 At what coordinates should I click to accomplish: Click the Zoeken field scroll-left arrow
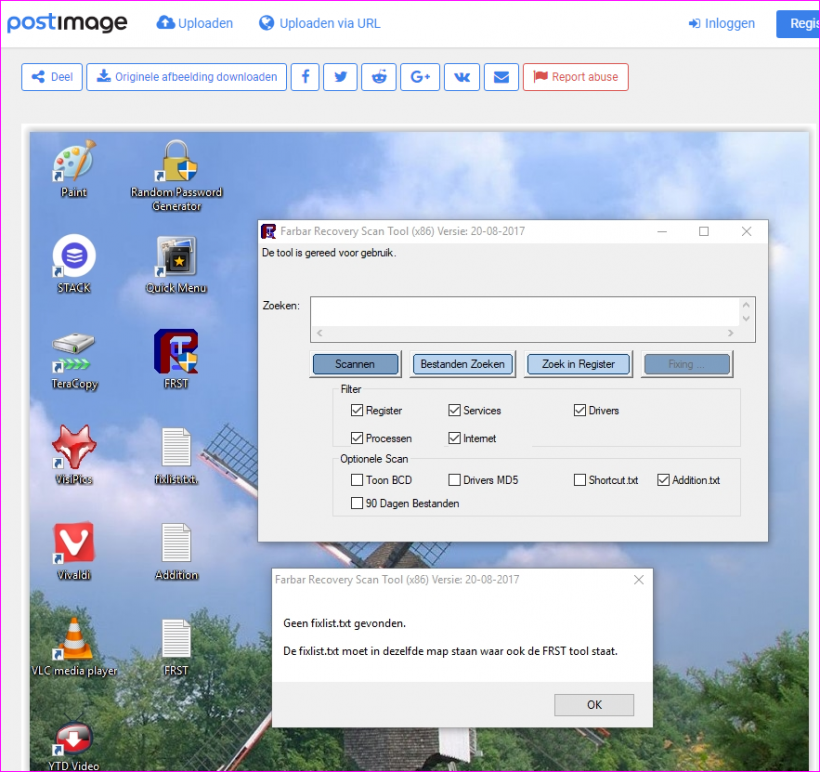(x=320, y=333)
